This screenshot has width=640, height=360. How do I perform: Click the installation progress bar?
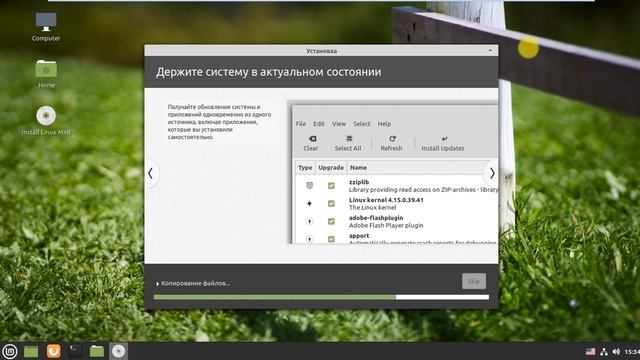(321, 297)
